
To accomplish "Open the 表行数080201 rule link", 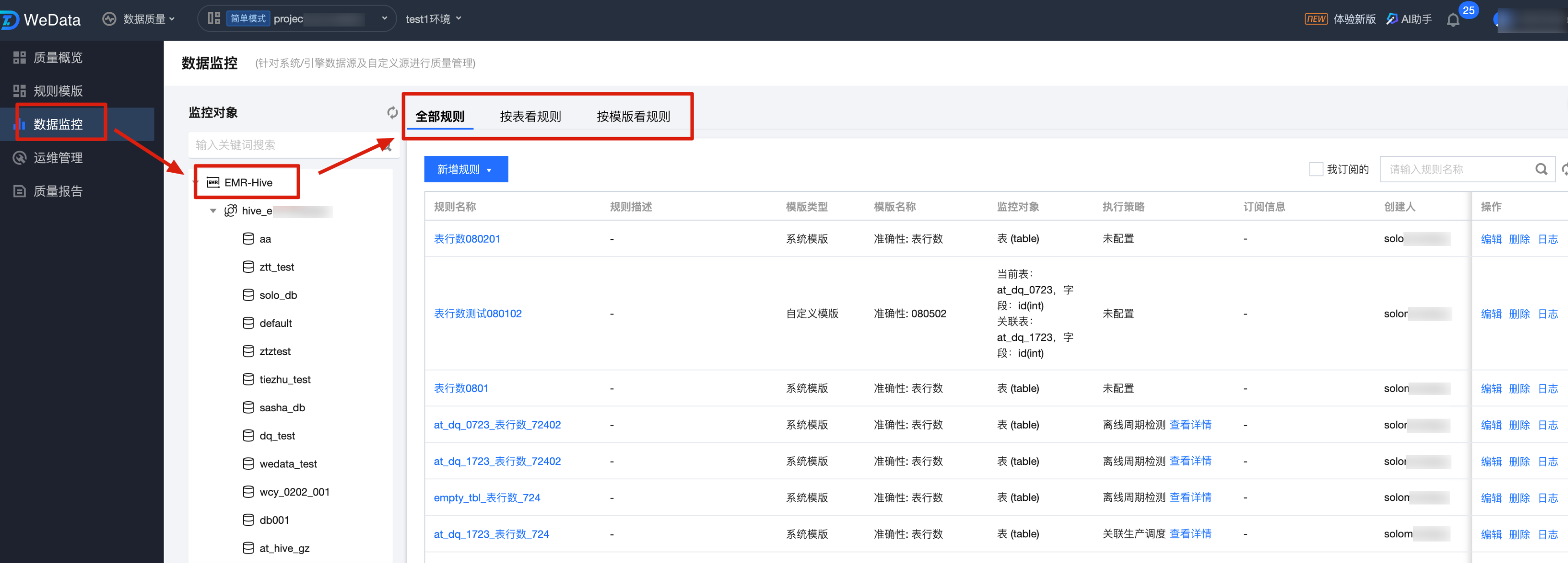I will pyautogui.click(x=466, y=239).
